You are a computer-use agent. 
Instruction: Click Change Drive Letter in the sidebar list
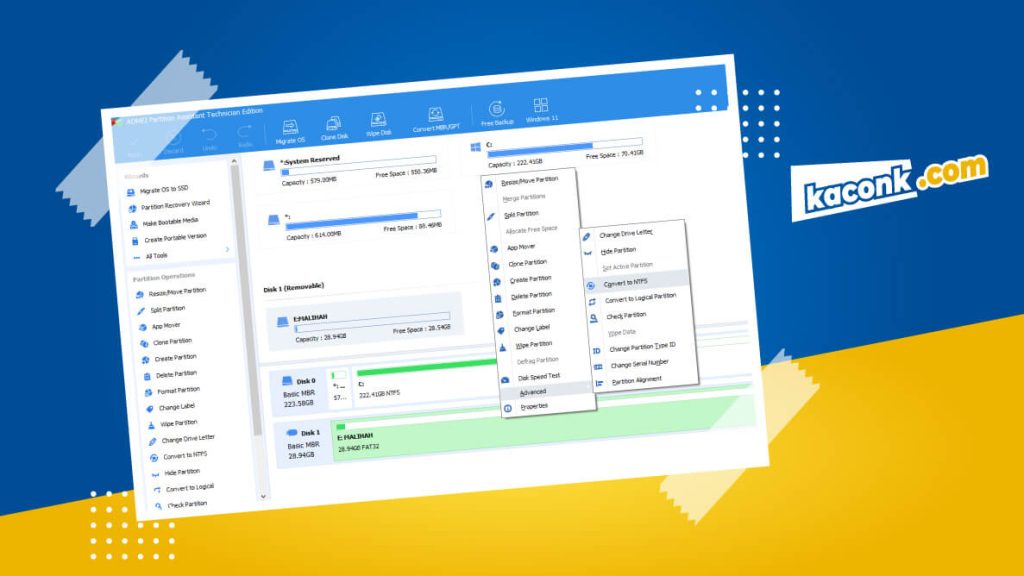(182, 440)
